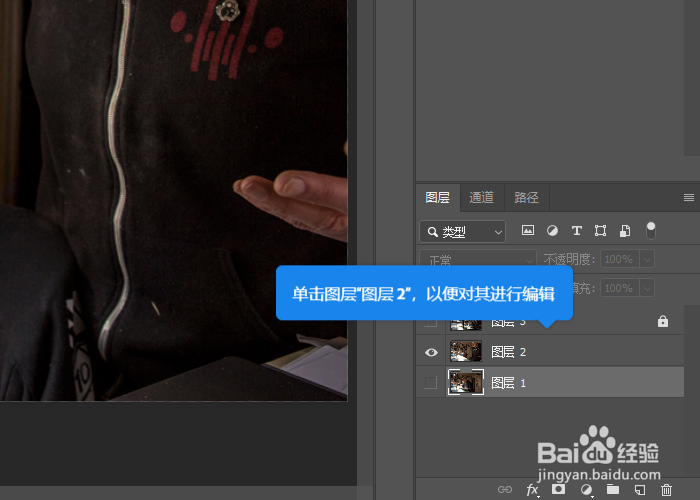The width and height of the screenshot is (700, 500).
Task: Open the 填充 fill dropdown arrow
Action: pyautogui.click(x=647, y=288)
